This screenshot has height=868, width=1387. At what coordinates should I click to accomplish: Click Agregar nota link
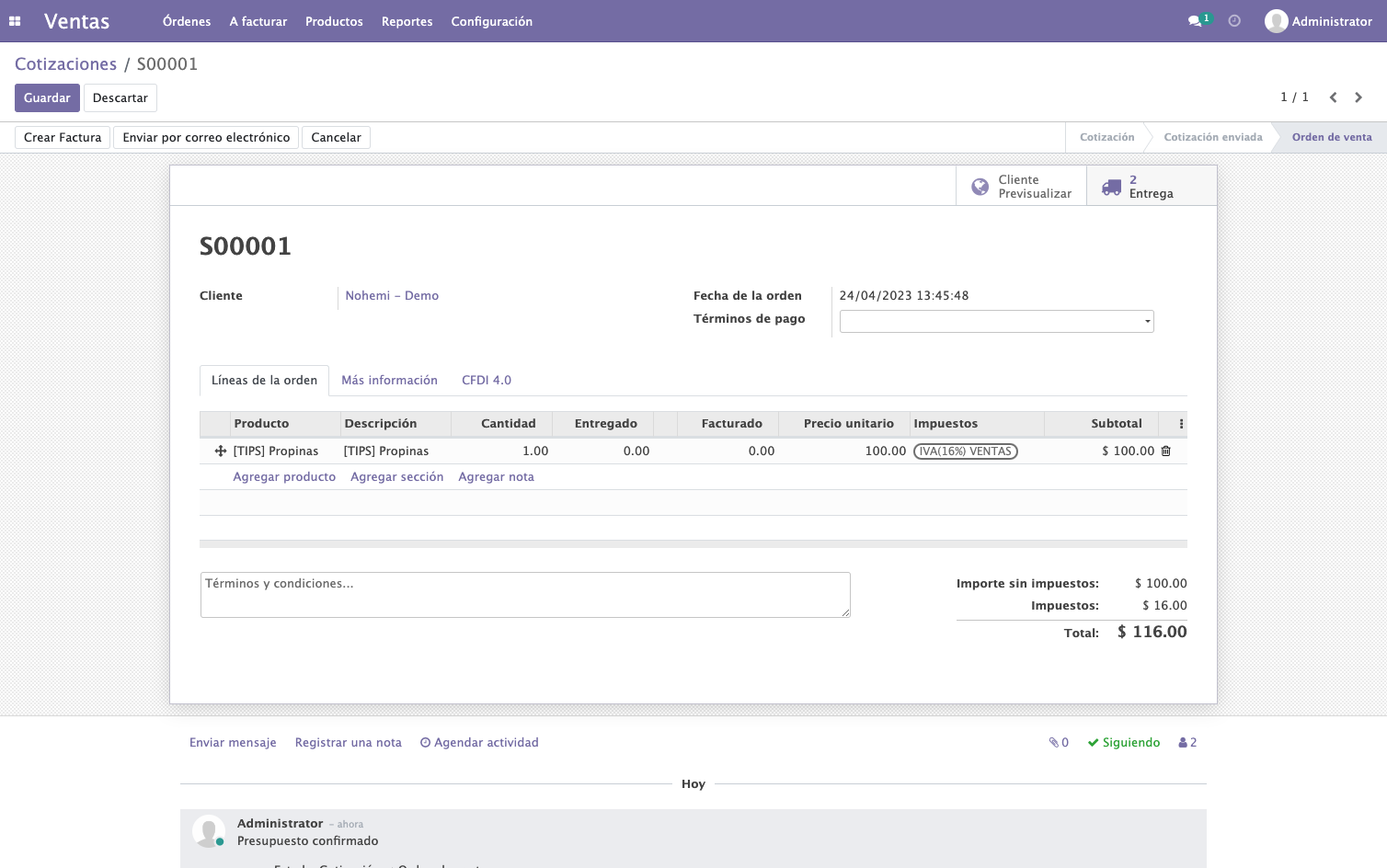(x=497, y=477)
